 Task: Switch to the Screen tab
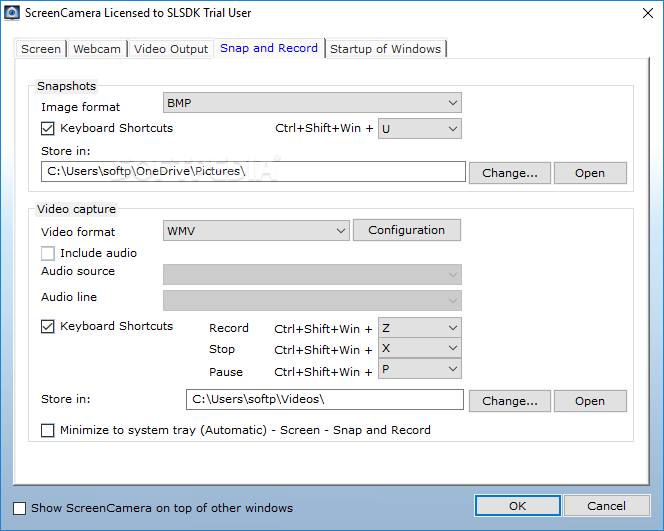41,49
